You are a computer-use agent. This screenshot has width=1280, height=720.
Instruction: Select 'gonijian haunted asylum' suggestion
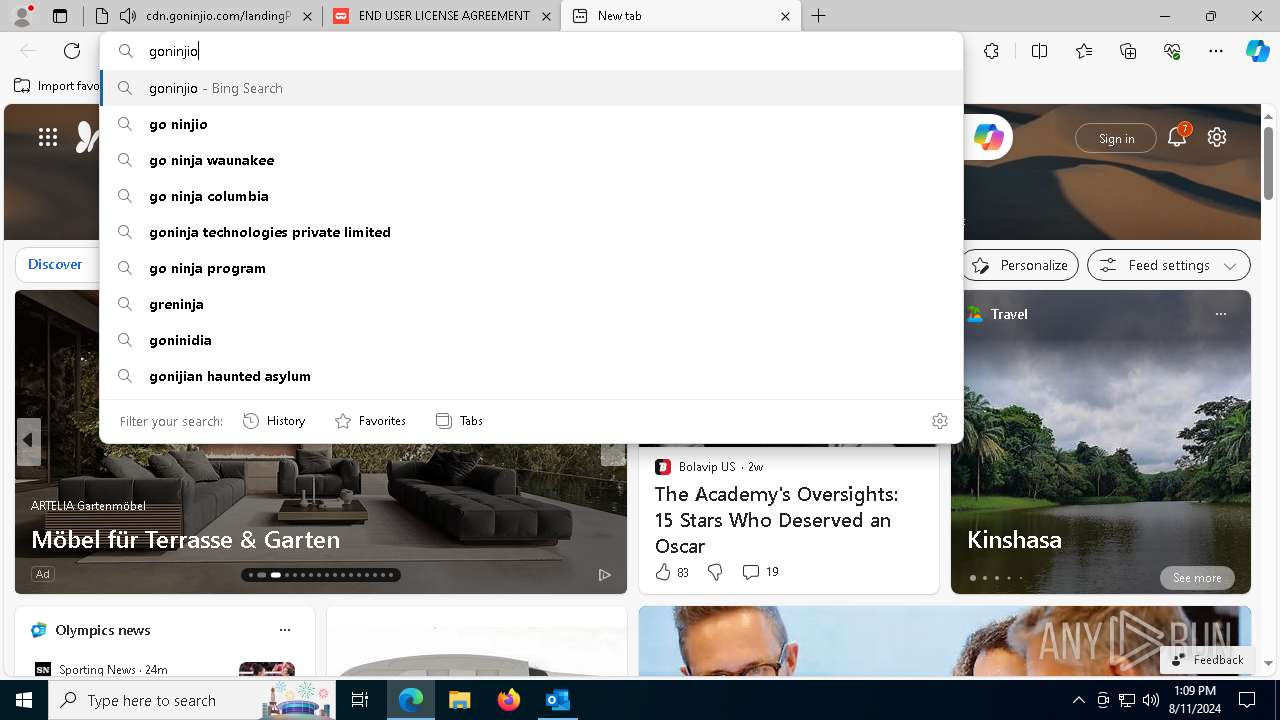[531, 376]
